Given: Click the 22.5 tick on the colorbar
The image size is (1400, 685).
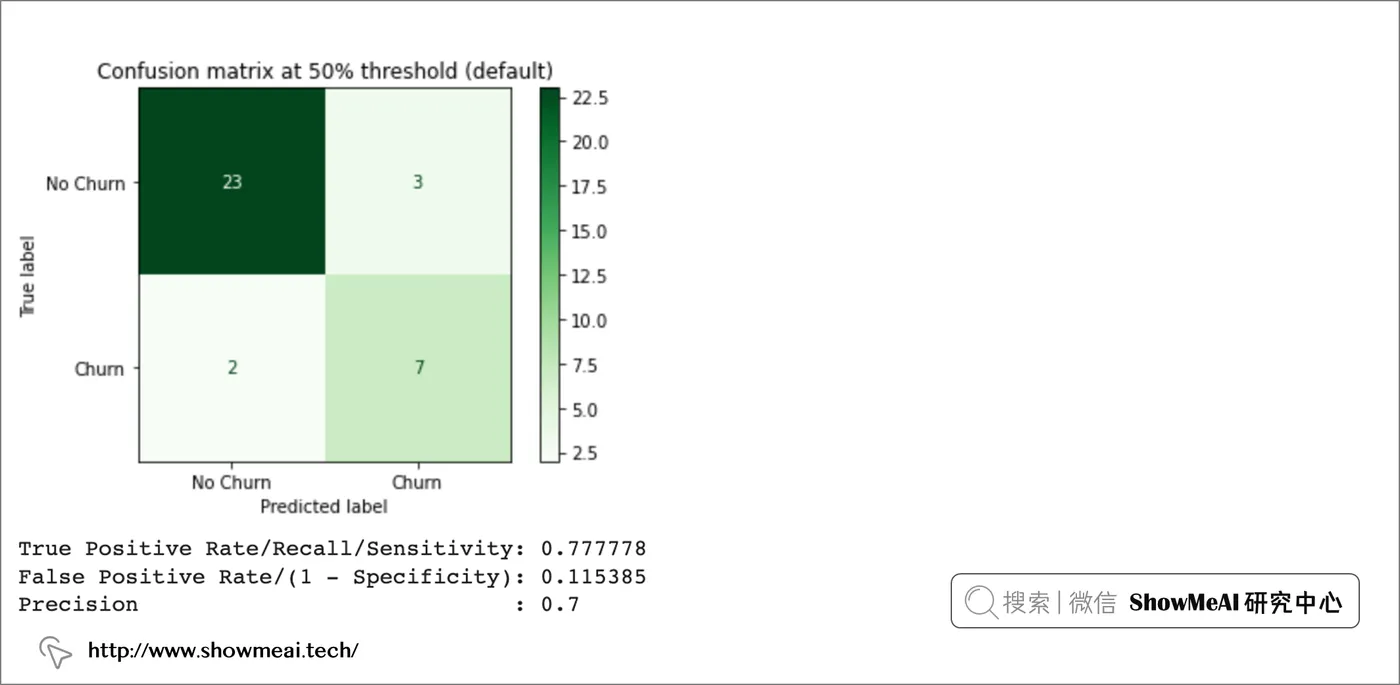Looking at the screenshot, I should [x=589, y=97].
